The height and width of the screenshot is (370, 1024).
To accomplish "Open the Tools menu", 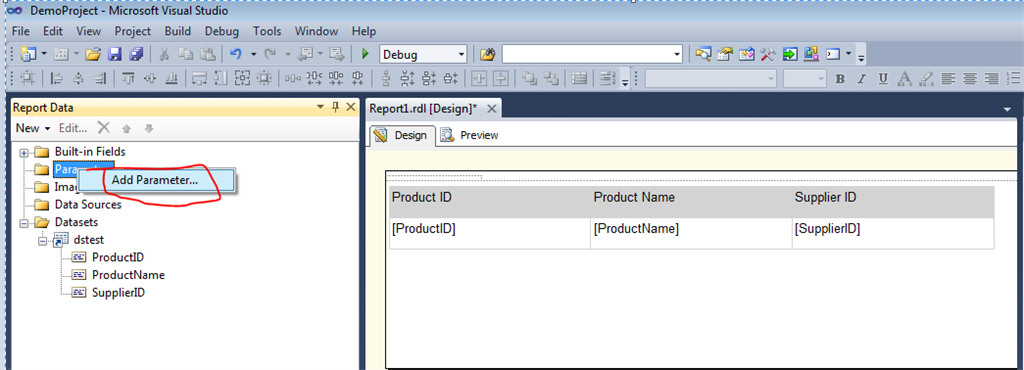I will pos(267,31).
